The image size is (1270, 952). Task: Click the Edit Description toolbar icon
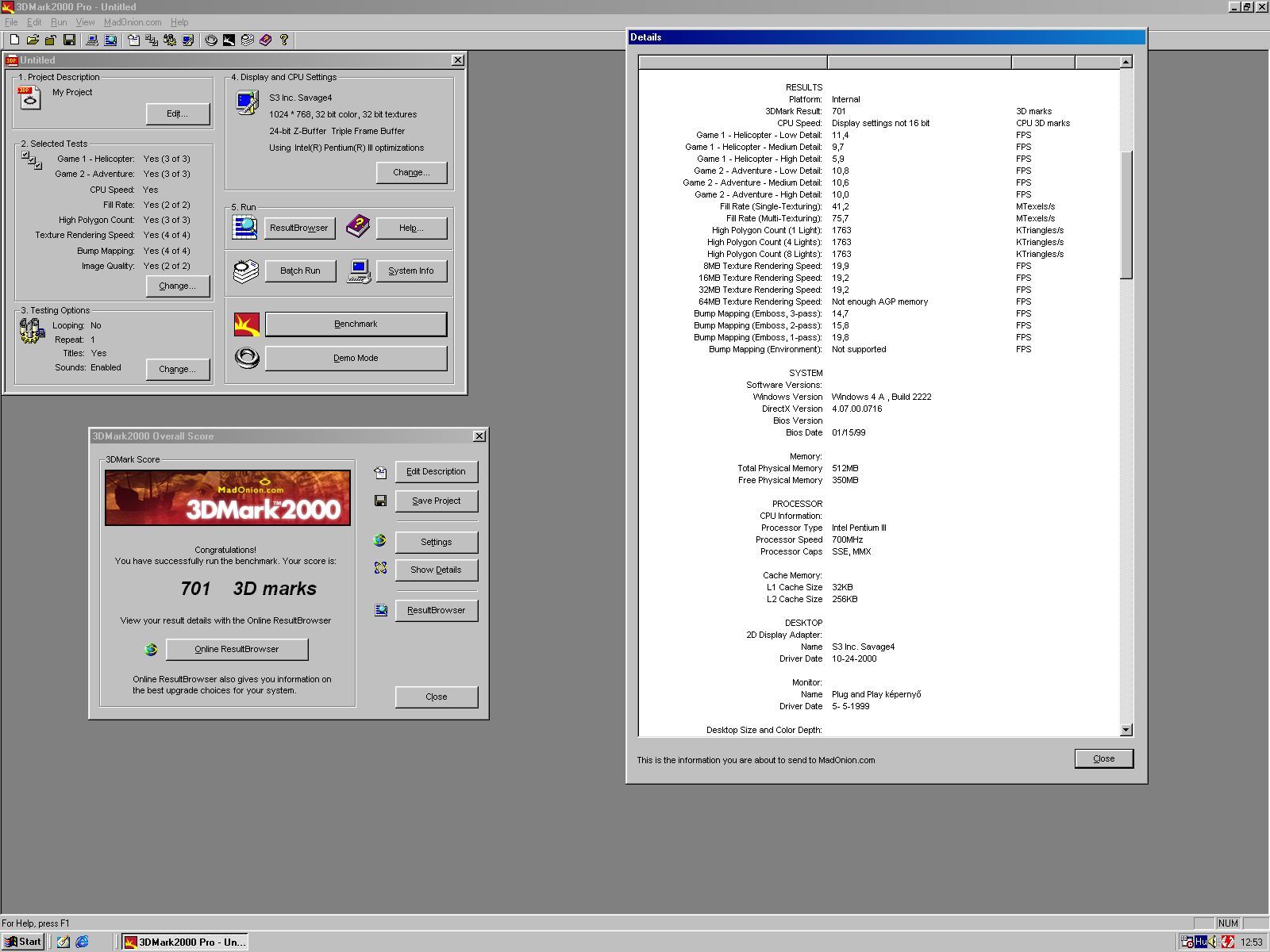(133, 40)
